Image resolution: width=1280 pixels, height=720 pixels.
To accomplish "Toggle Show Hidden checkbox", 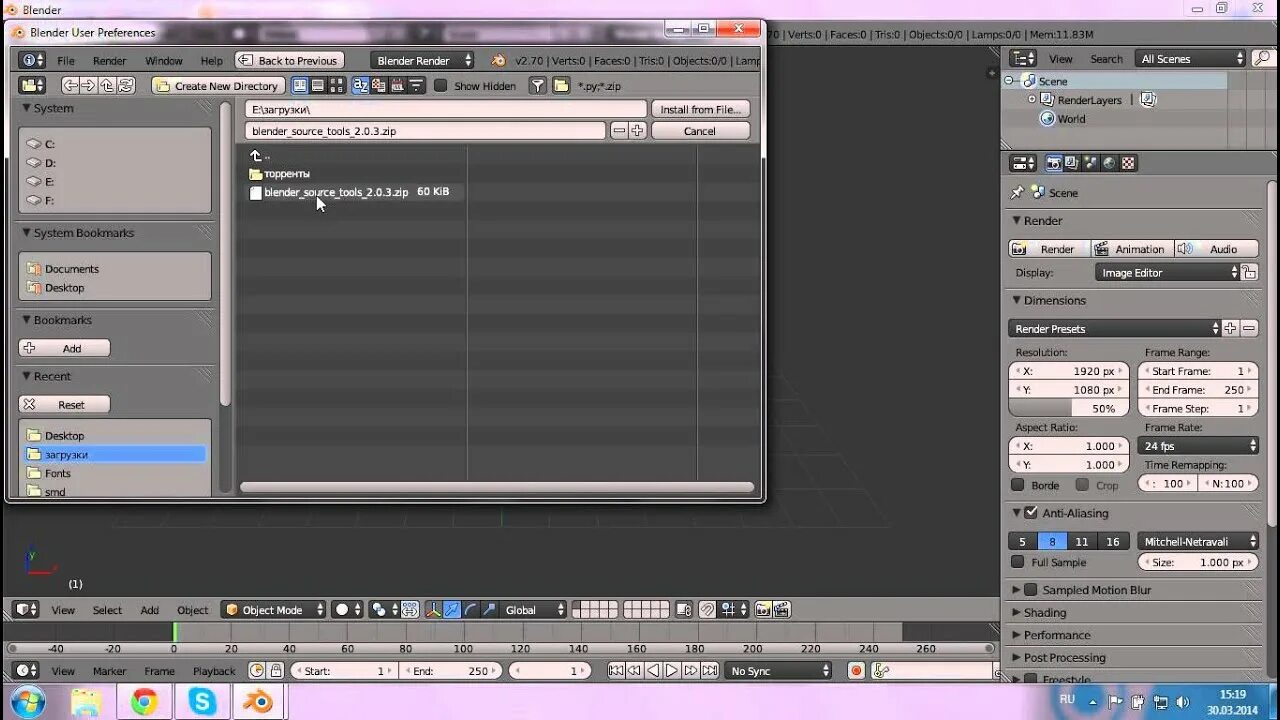I will [x=441, y=86].
